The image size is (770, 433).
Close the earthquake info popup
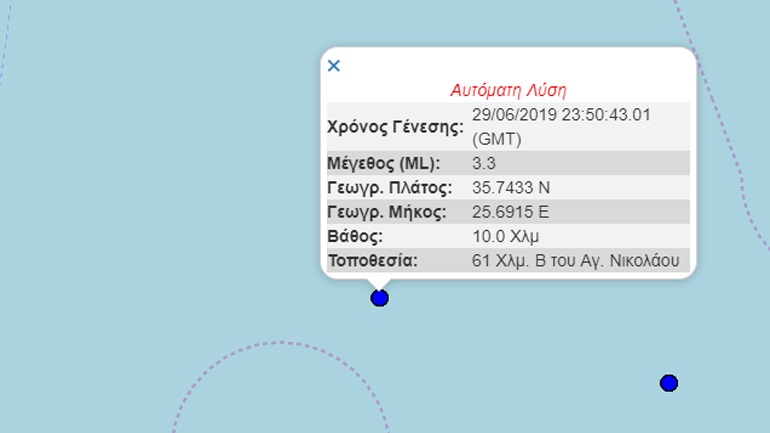[334, 66]
